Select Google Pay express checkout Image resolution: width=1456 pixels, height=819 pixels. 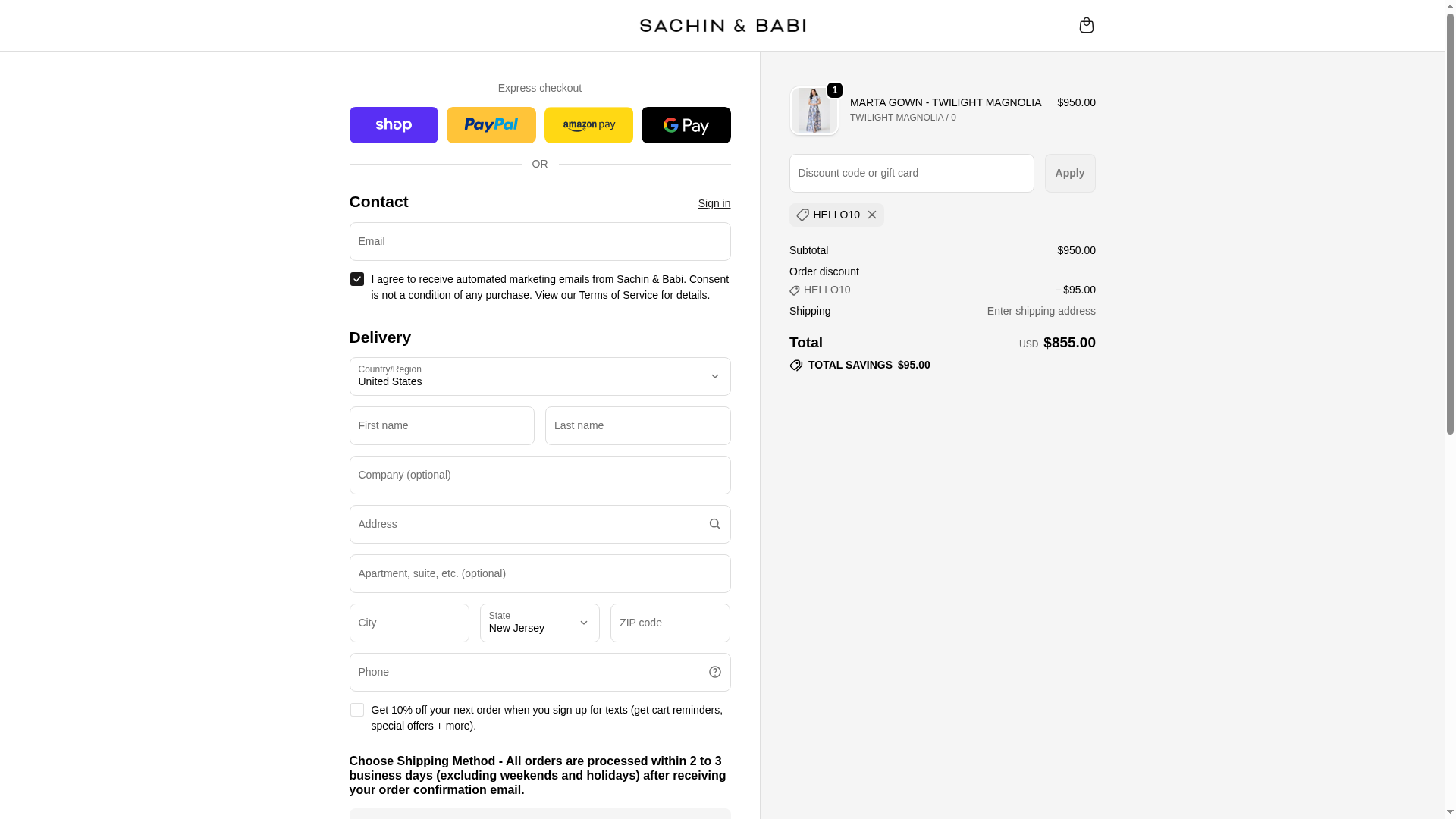(x=686, y=125)
